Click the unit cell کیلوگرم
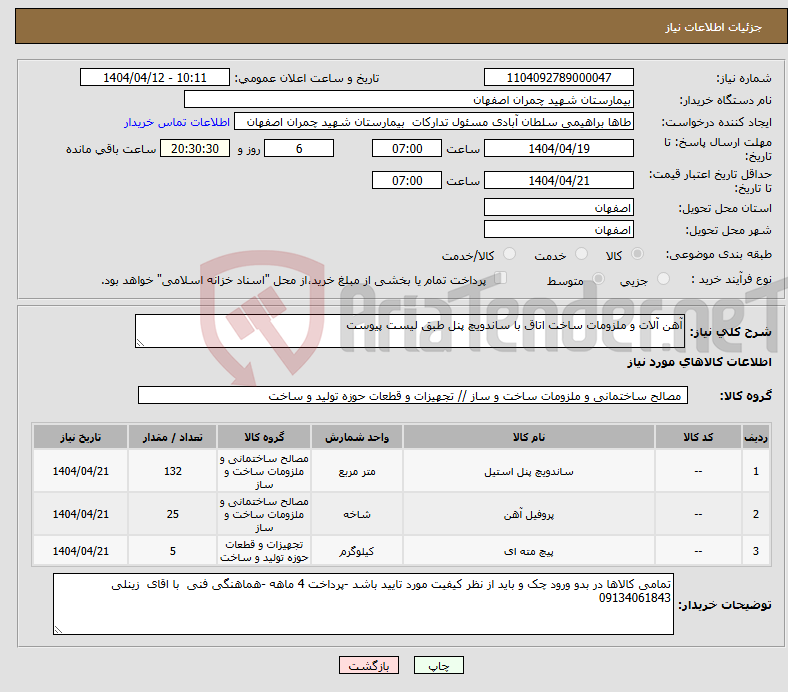This screenshot has width=788, height=692. point(357,551)
